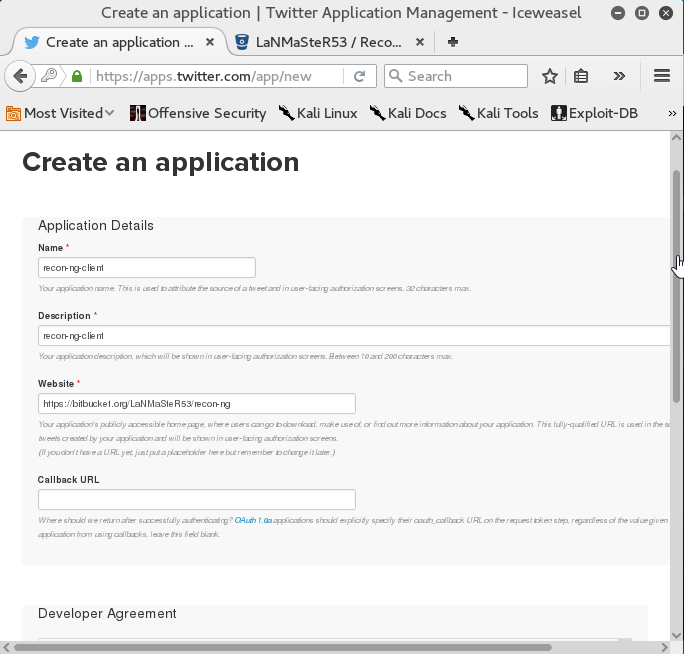This screenshot has height=654, width=684.
Task: Switch to the LaNMaSteR53 / Reco... tab
Action: click(329, 42)
